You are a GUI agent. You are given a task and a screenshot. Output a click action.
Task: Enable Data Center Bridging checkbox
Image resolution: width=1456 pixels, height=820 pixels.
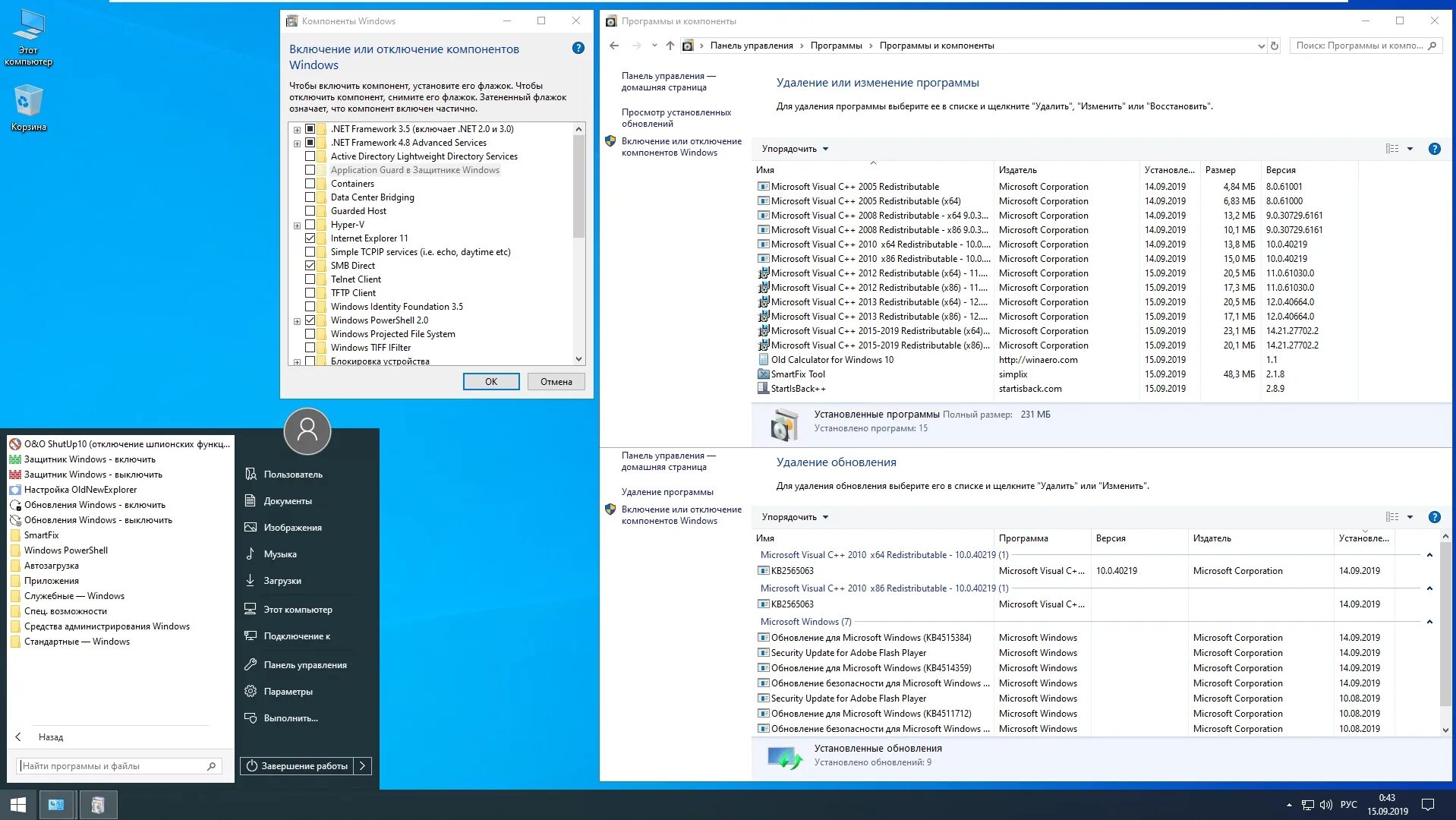point(310,197)
